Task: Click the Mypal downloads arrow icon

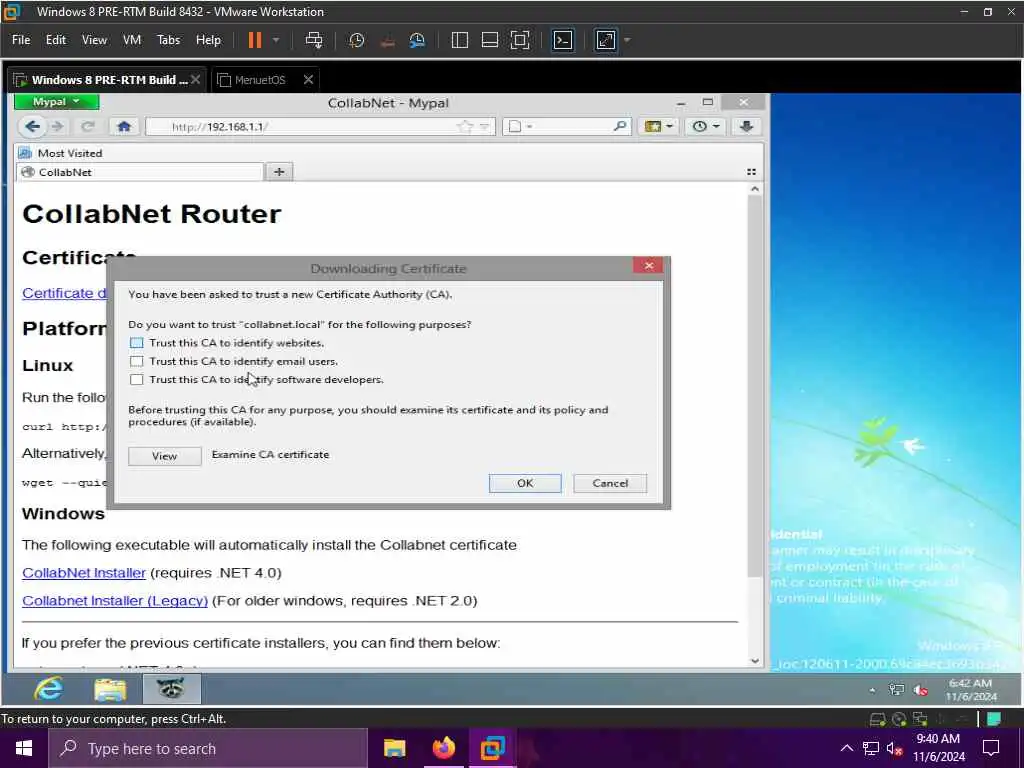Action: click(x=746, y=127)
